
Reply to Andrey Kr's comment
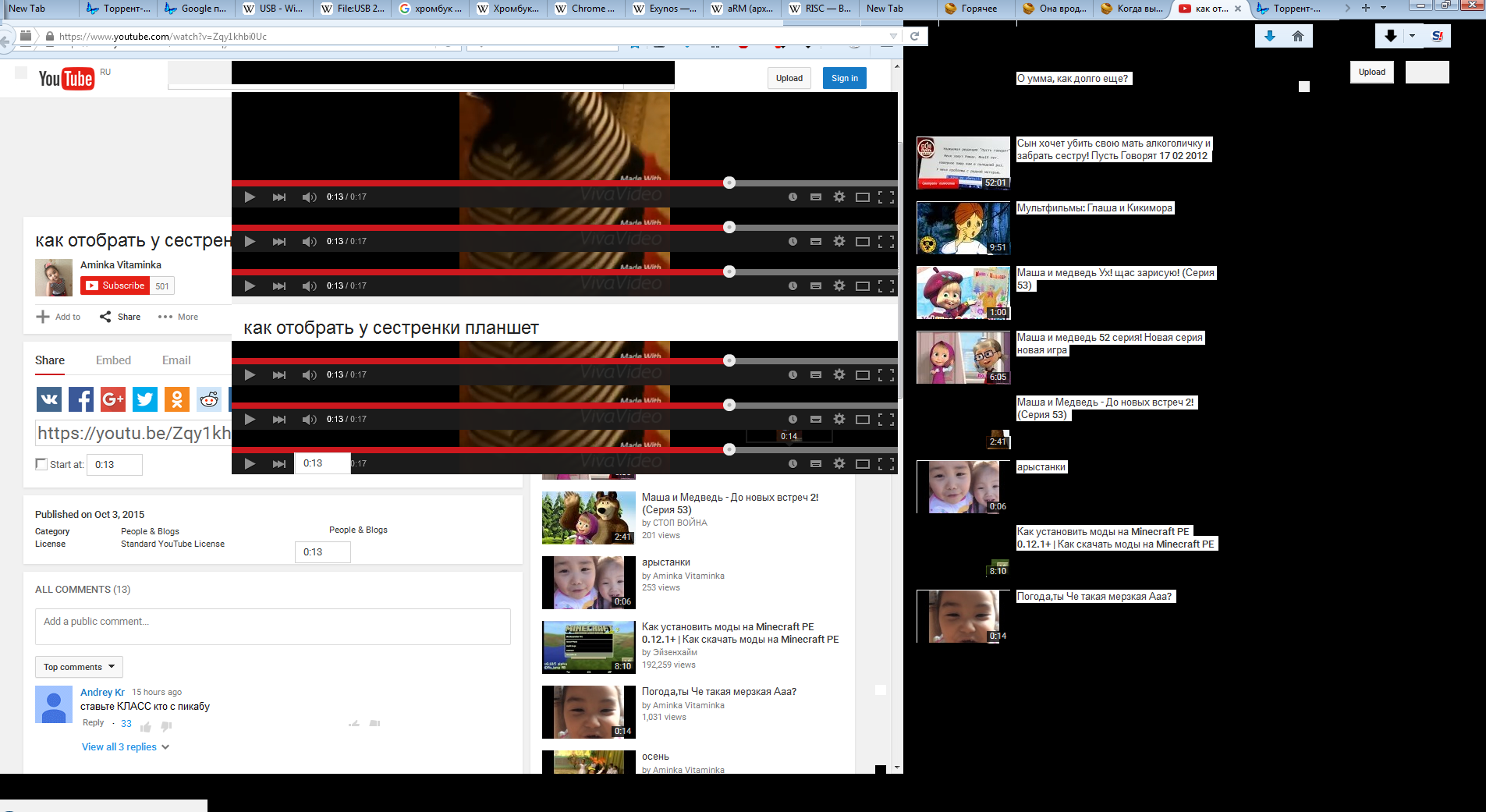93,723
